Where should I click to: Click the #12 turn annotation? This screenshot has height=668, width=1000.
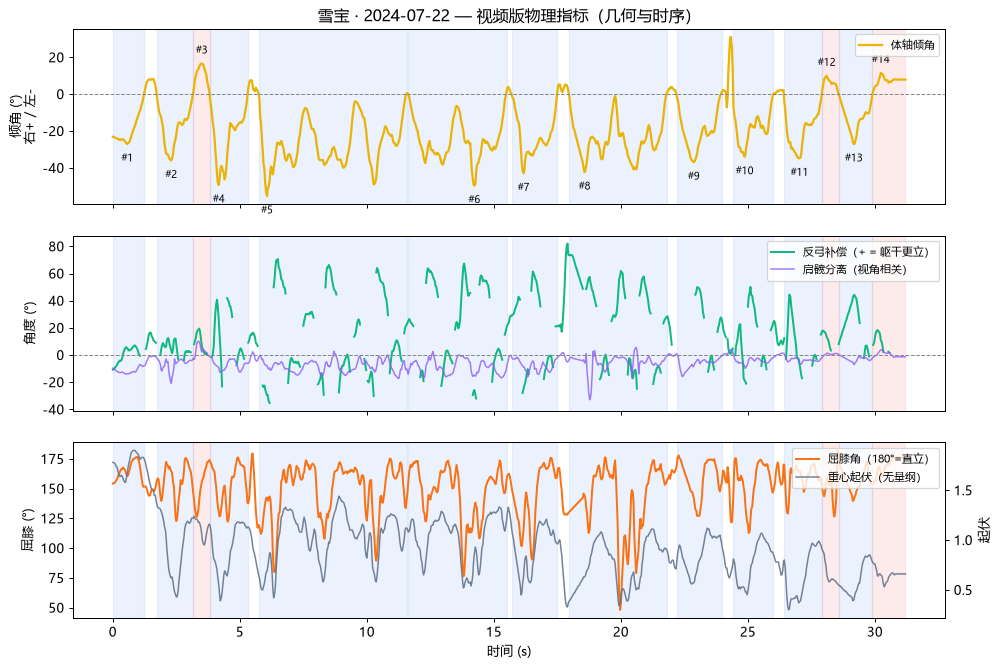(827, 62)
